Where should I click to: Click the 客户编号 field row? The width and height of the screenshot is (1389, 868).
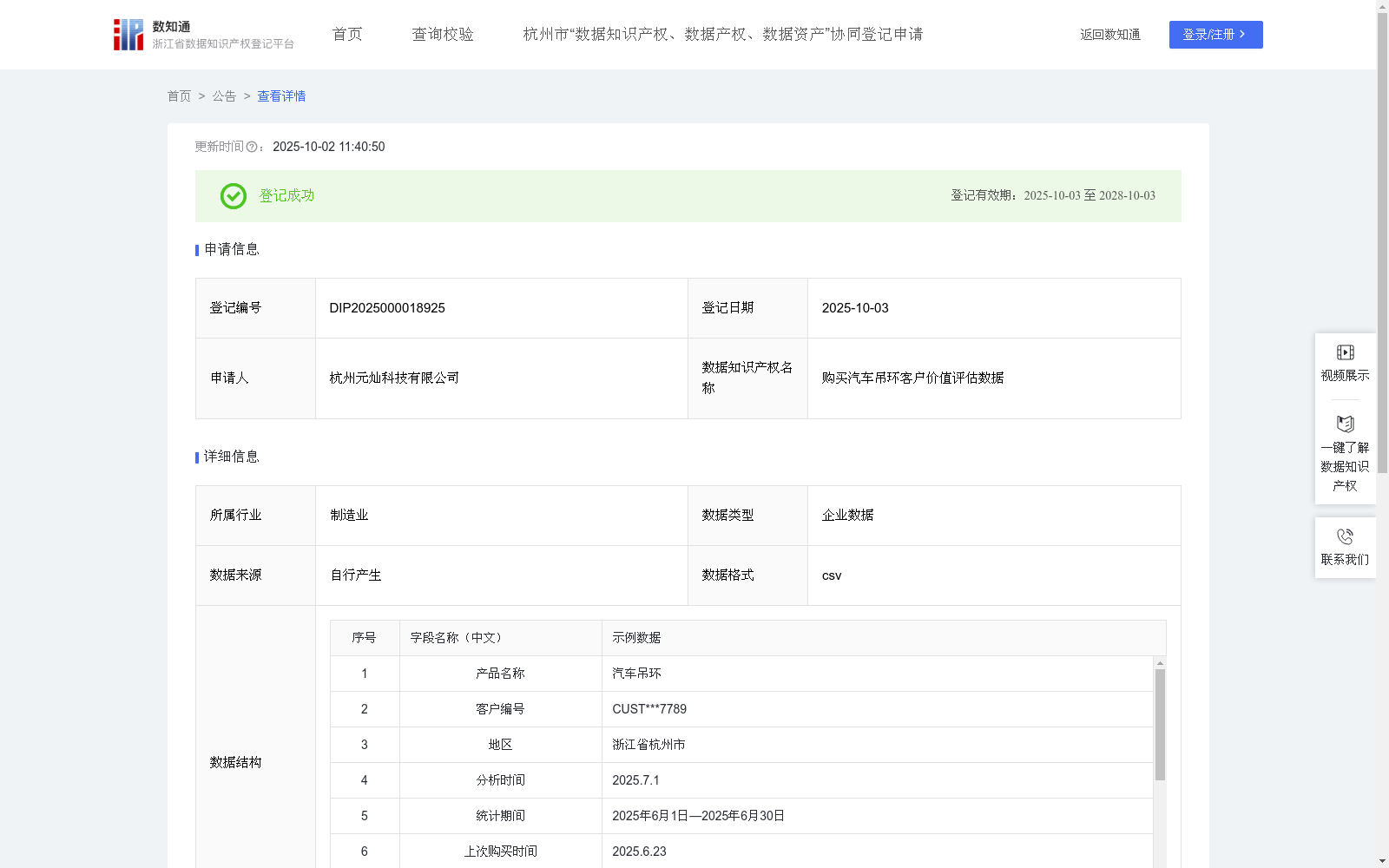741,709
